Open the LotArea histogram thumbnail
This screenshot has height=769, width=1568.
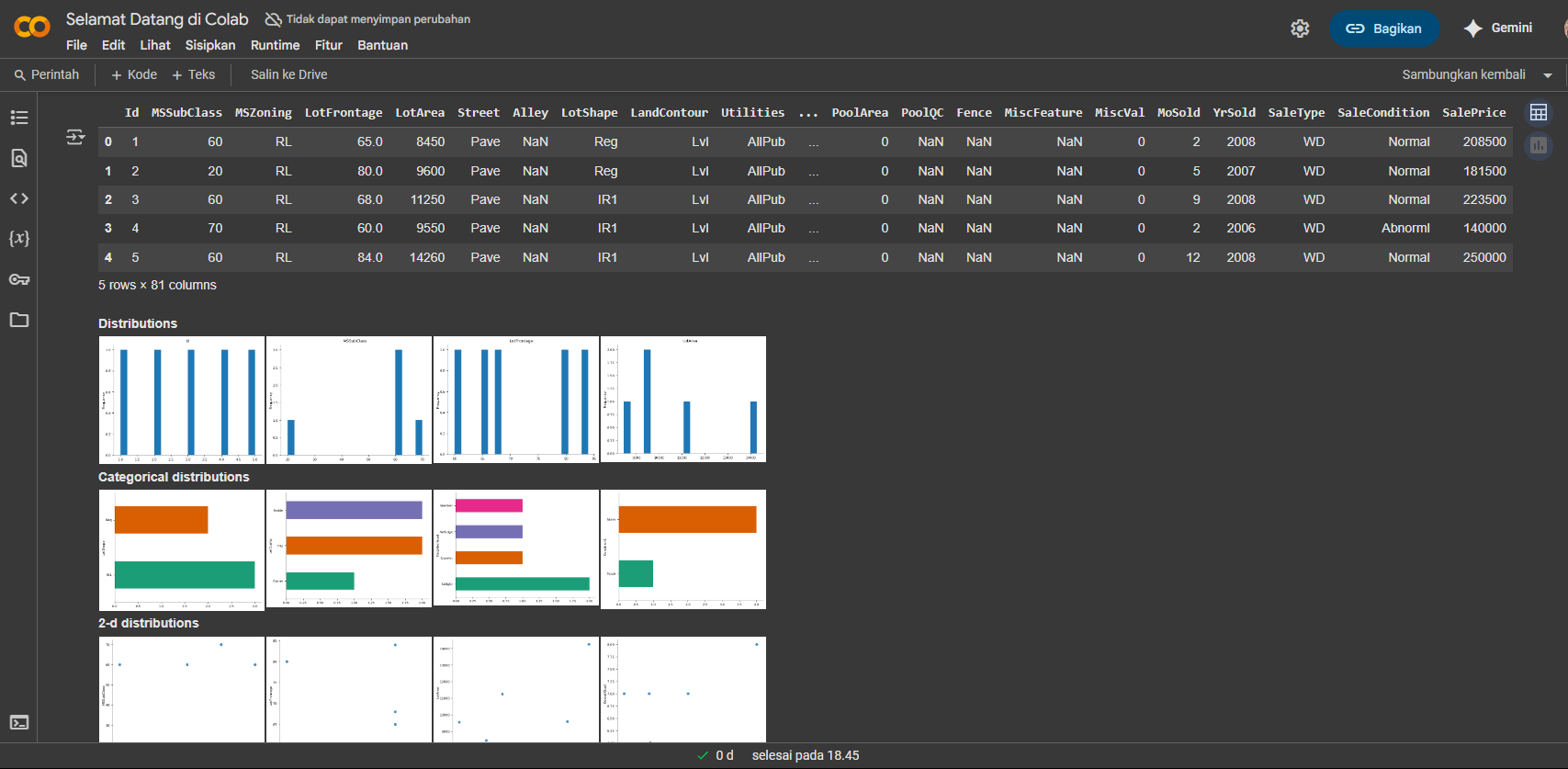(683, 400)
